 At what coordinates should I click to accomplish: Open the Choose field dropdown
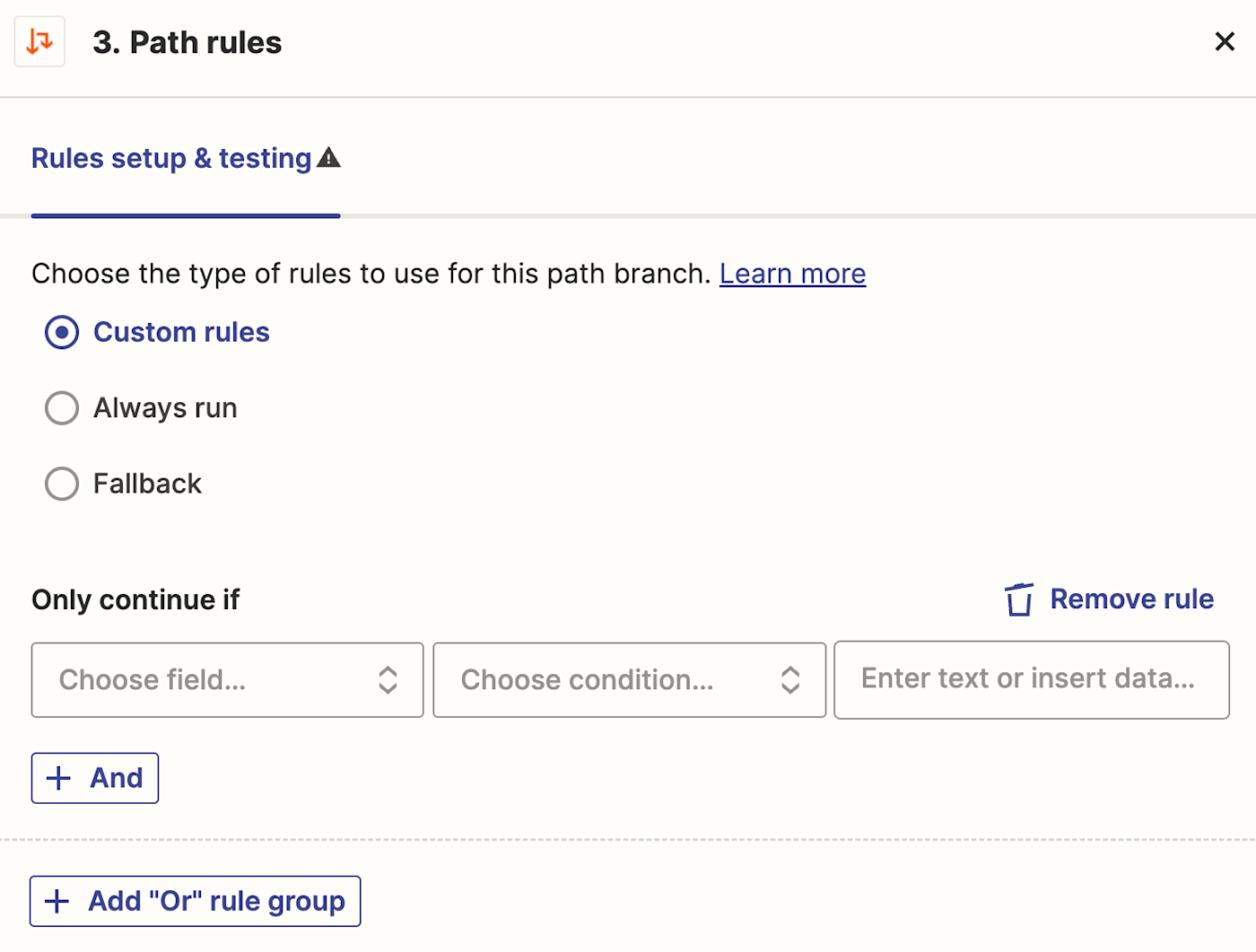(x=206, y=680)
